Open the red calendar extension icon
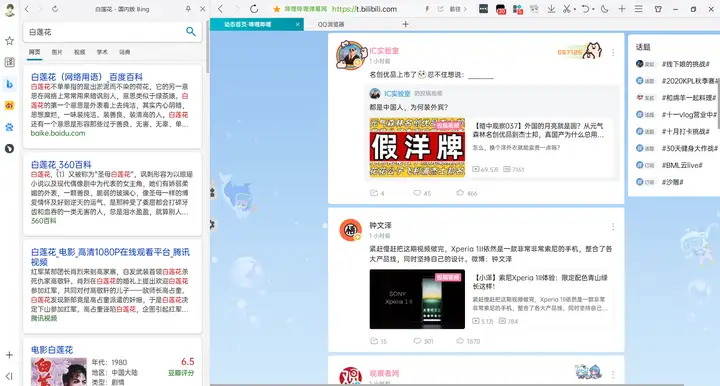Screen dimensions: 720x386 (501, 9)
